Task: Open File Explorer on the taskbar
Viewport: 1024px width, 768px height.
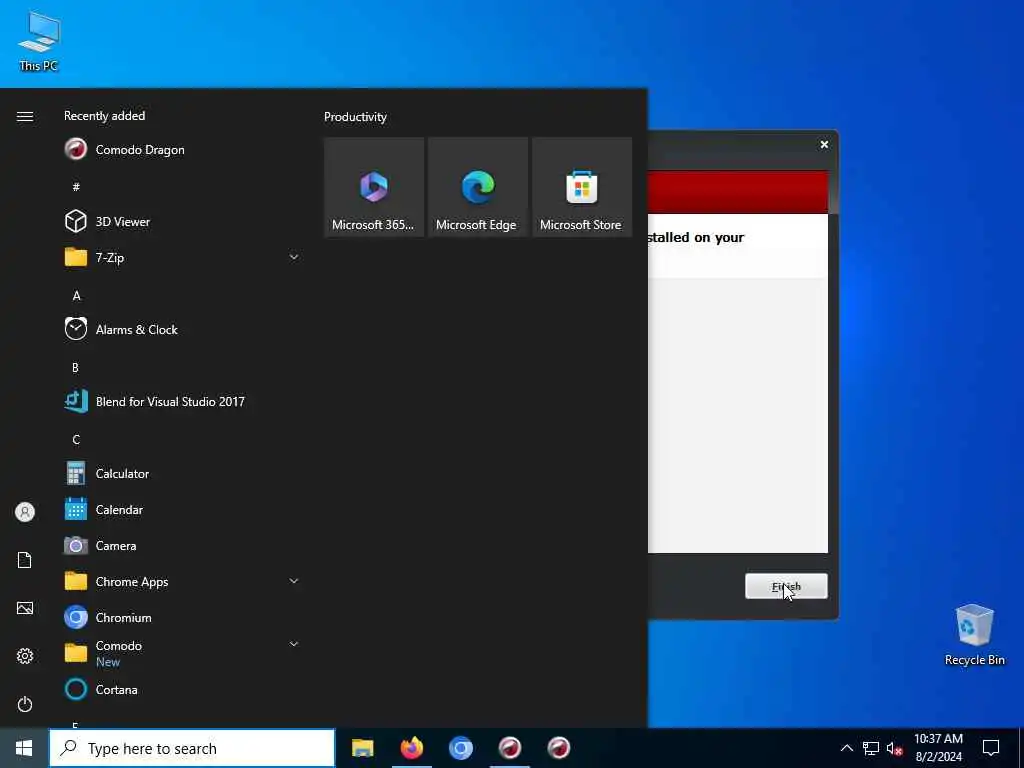Action: click(362, 748)
